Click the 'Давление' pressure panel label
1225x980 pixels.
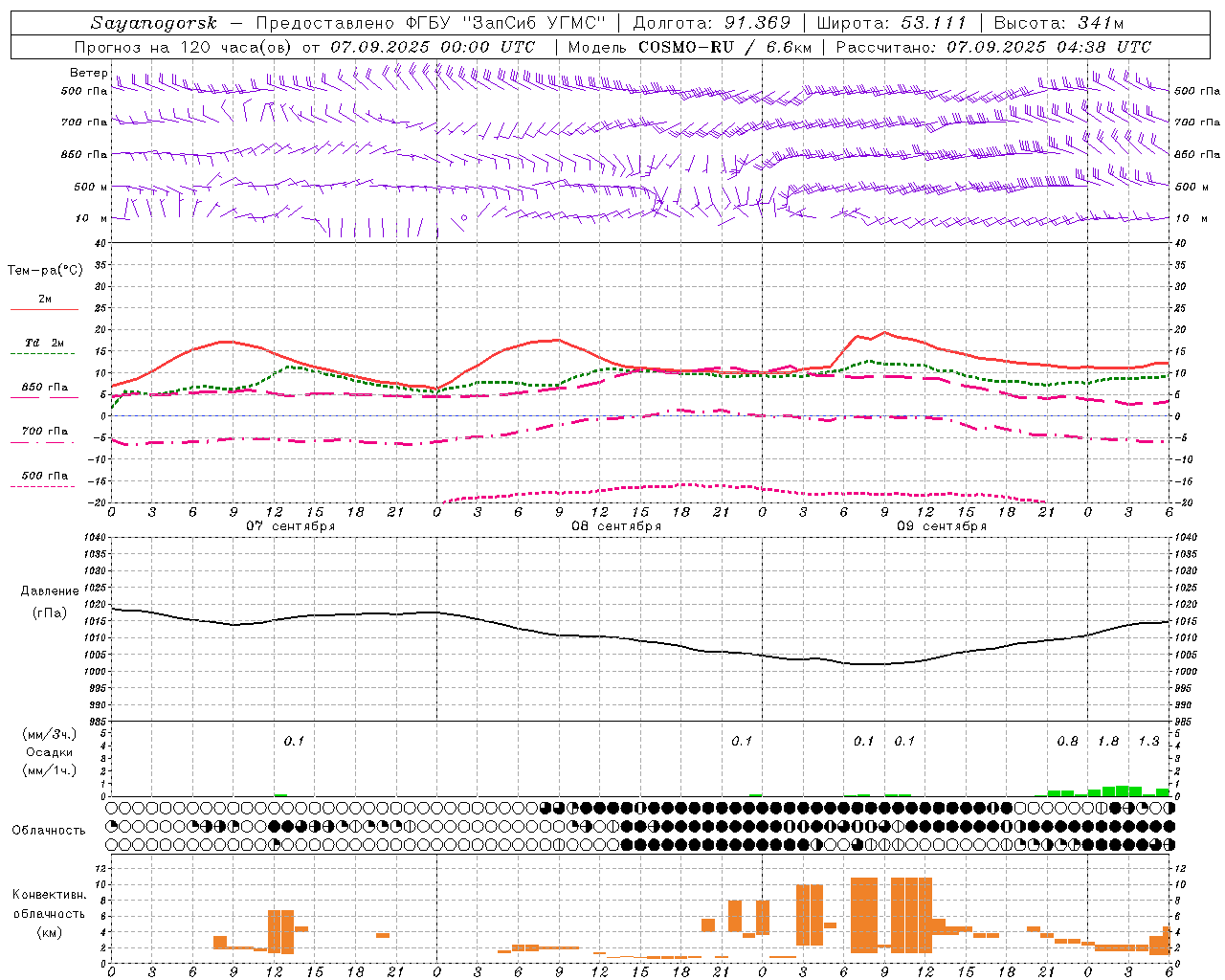(x=50, y=591)
